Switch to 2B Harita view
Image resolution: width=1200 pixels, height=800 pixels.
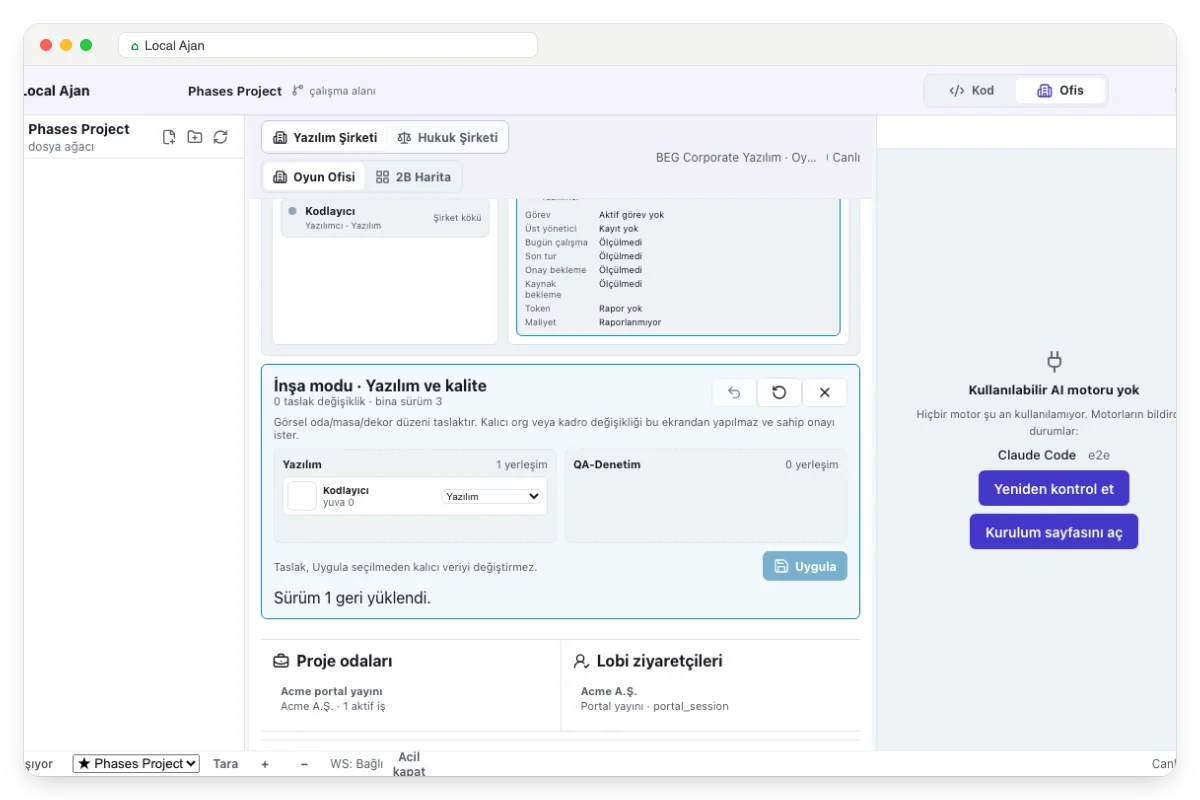[x=413, y=177]
